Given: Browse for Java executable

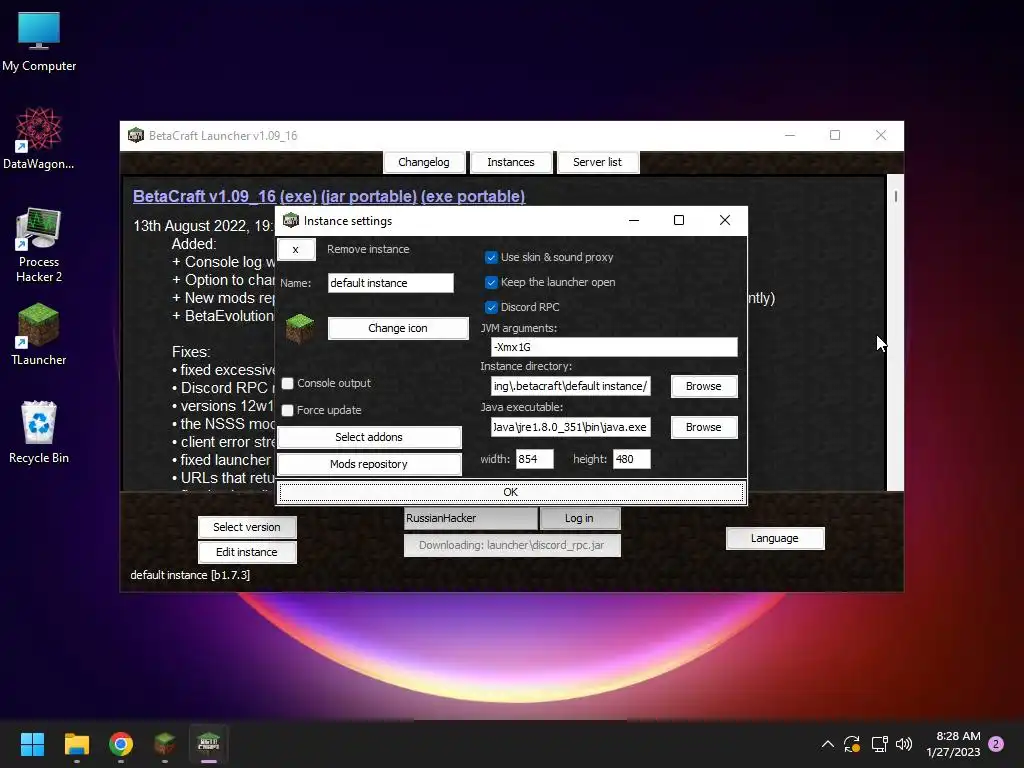Looking at the screenshot, I should click(704, 427).
